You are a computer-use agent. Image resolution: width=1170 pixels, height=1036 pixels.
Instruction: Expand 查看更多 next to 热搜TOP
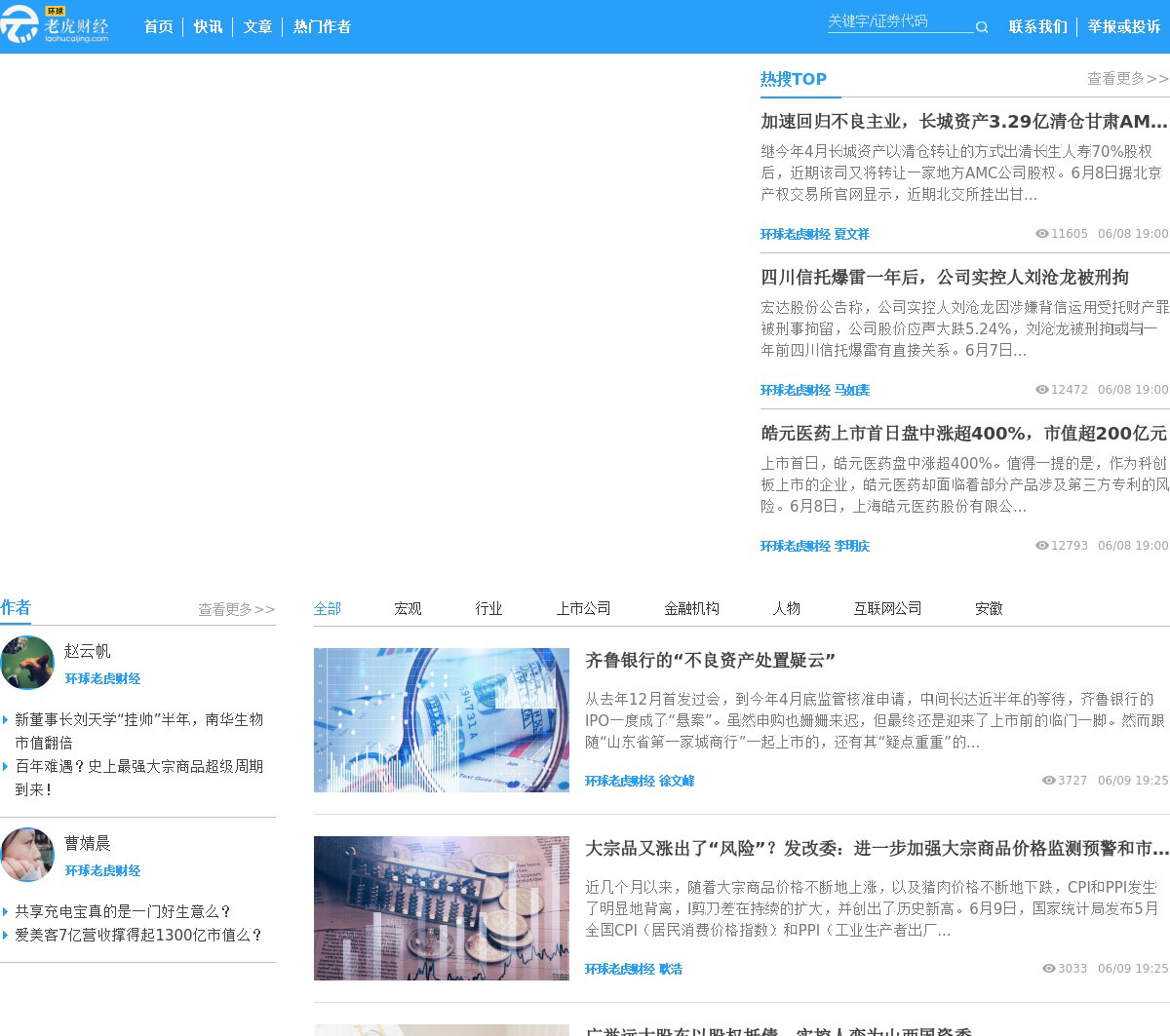click(x=1127, y=79)
